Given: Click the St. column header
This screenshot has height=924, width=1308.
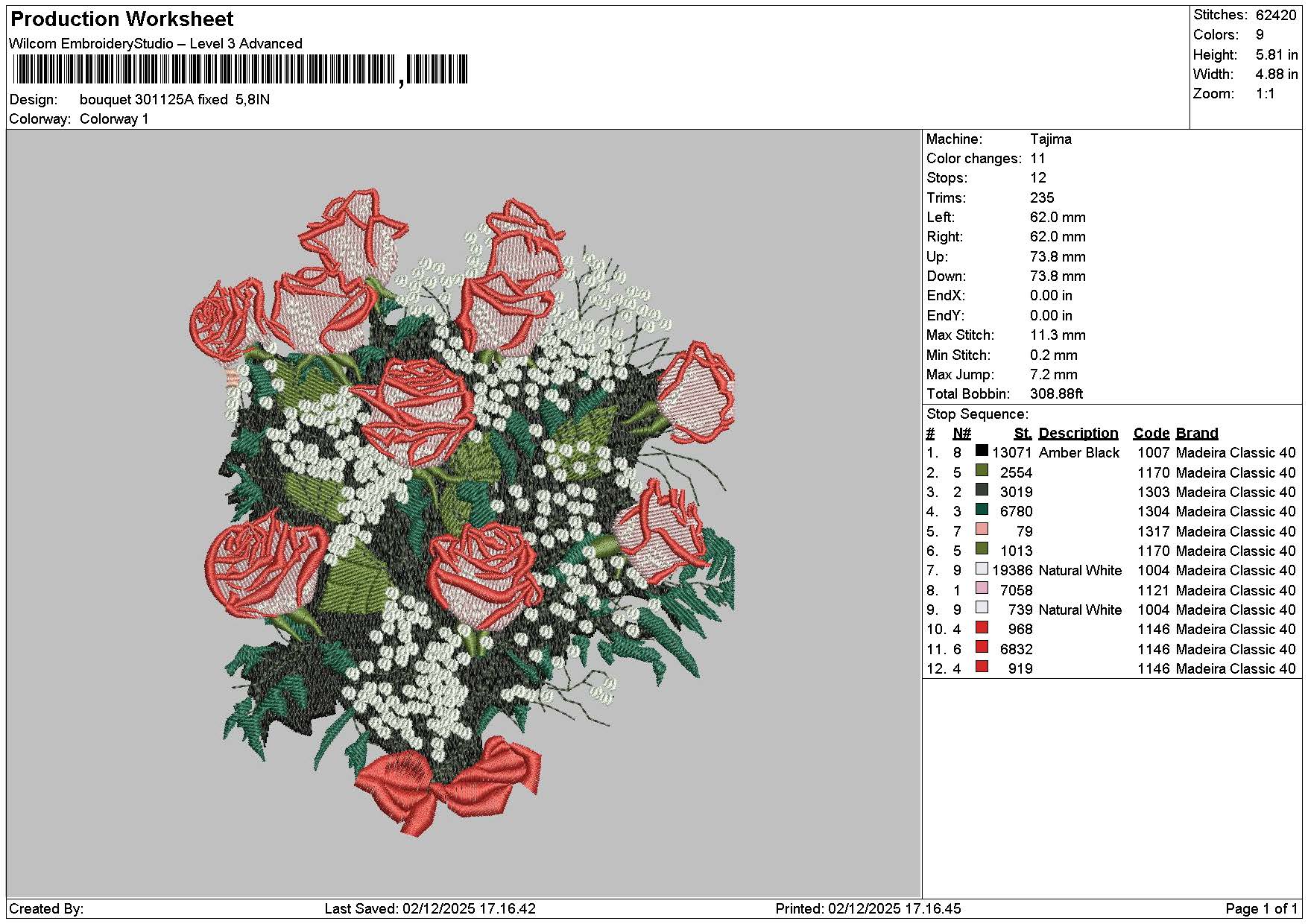Looking at the screenshot, I should tap(1023, 434).
